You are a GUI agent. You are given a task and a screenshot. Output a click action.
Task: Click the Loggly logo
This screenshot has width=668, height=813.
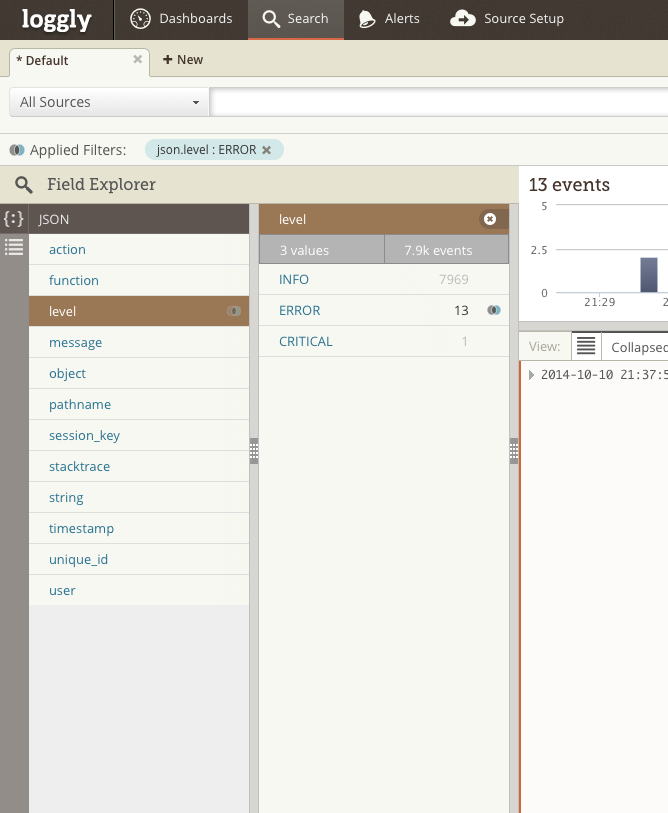pos(55,19)
